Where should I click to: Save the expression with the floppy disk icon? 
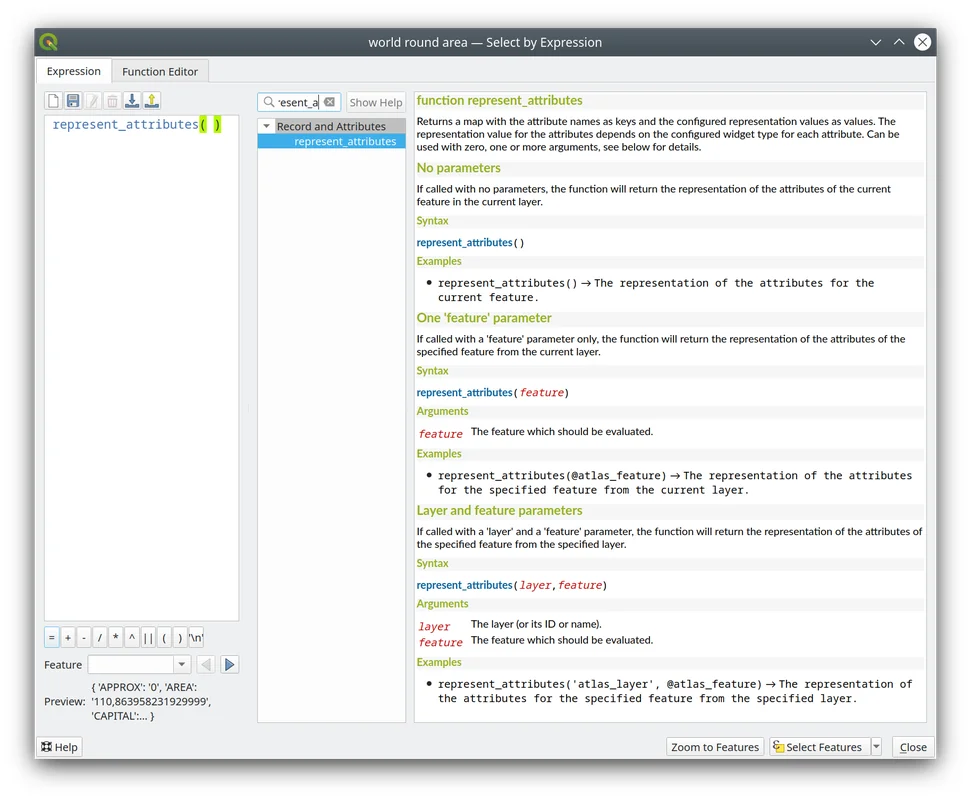click(x=73, y=101)
